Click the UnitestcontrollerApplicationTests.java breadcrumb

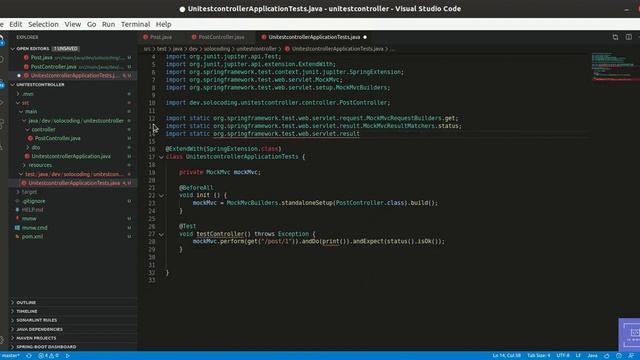pyautogui.click(x=338, y=49)
